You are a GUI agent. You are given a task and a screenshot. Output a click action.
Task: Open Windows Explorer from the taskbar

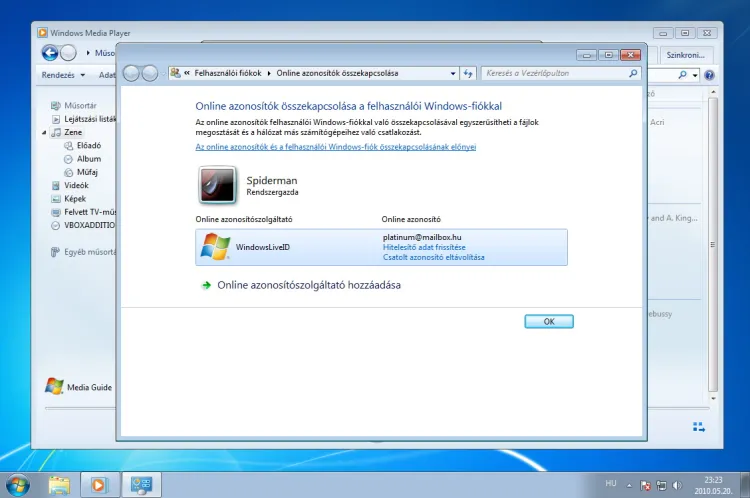tap(60, 485)
